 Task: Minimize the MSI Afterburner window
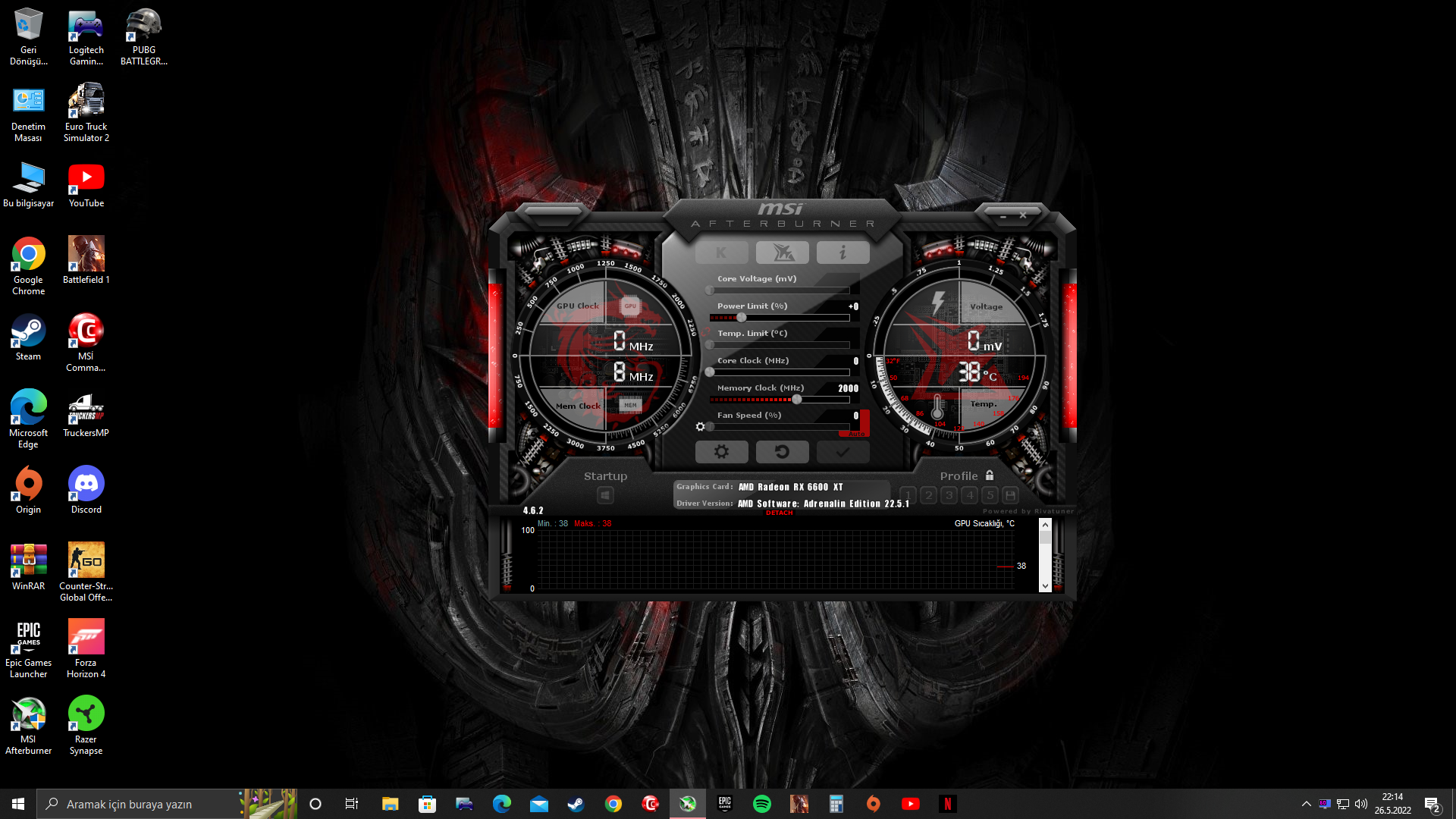(1003, 216)
